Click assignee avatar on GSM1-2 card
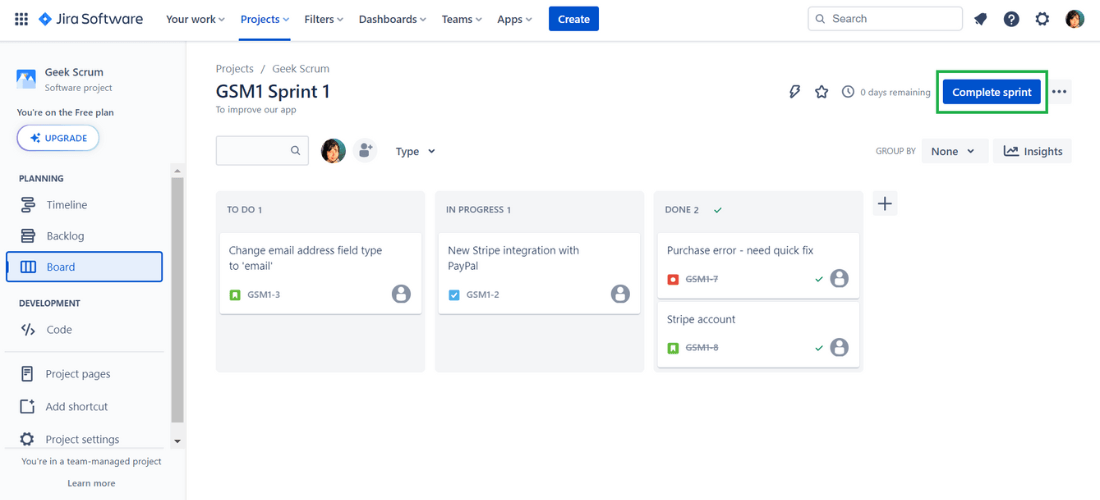 (x=620, y=294)
